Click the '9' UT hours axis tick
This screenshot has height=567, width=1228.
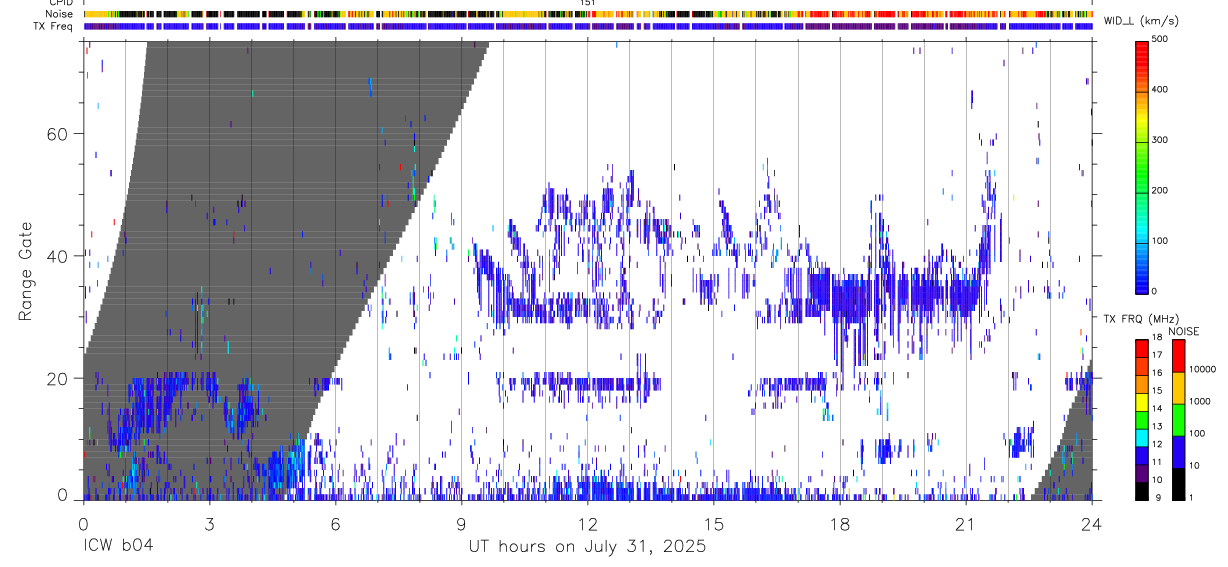point(461,522)
